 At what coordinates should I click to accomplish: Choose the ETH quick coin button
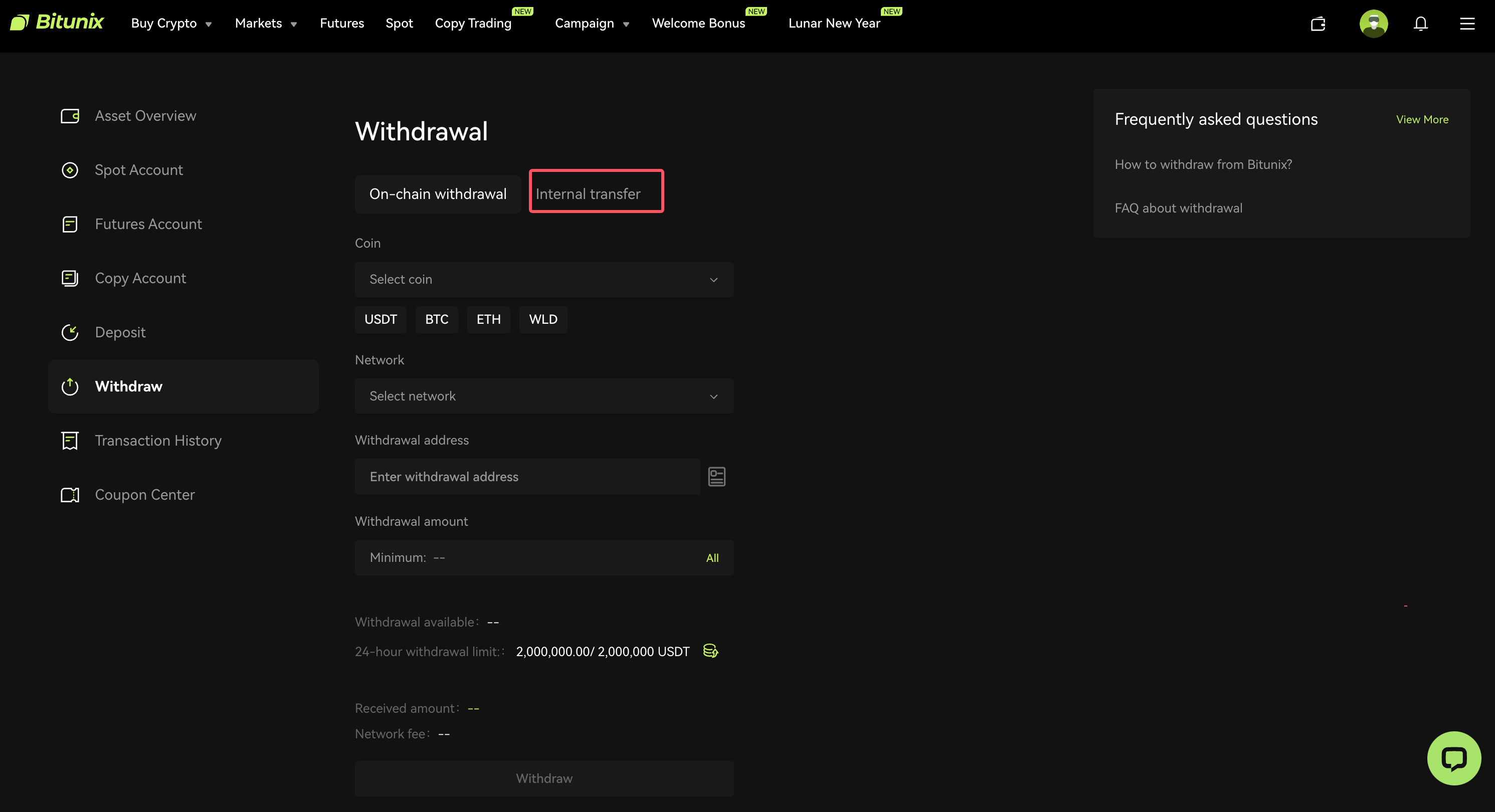tap(488, 319)
